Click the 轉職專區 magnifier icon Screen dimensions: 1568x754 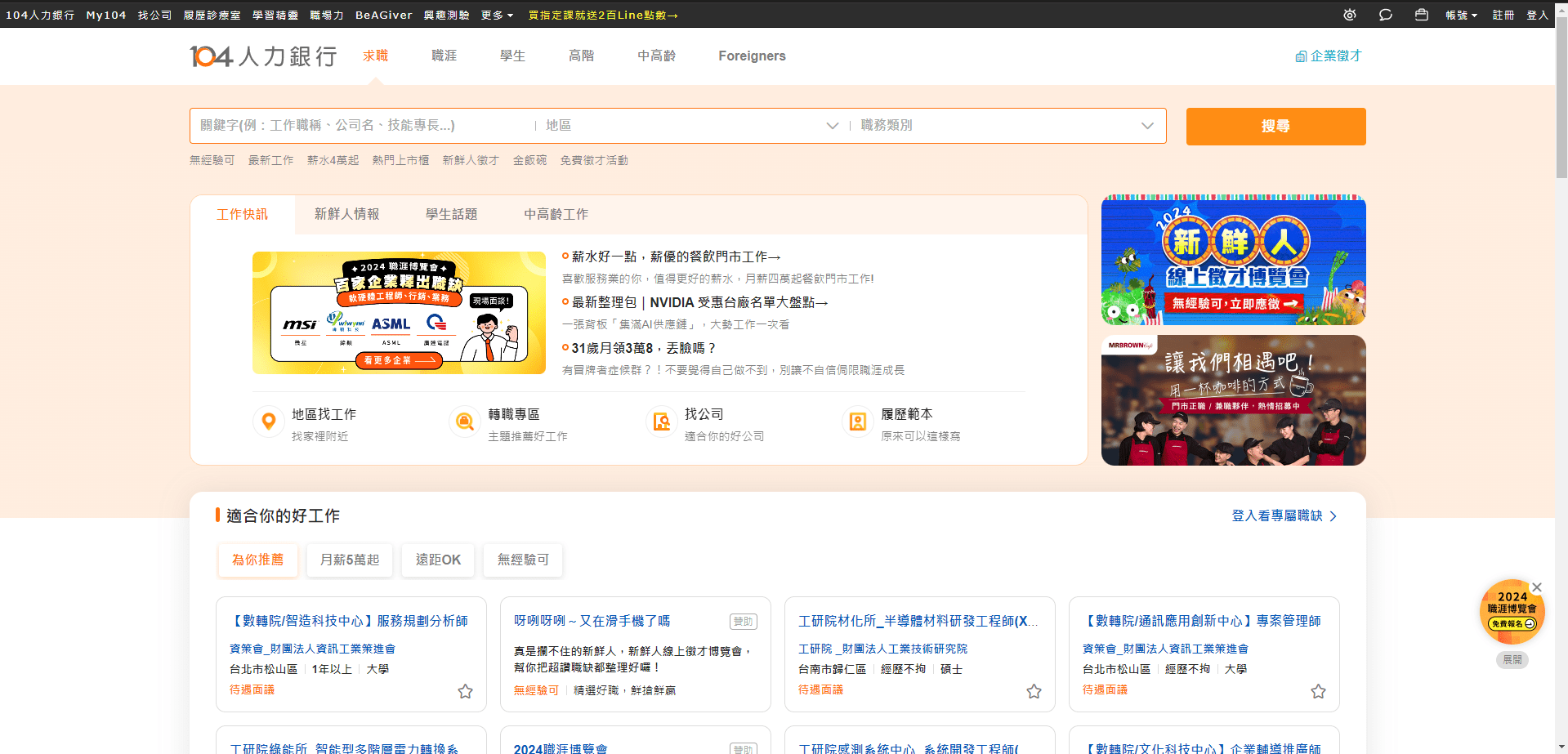click(464, 422)
